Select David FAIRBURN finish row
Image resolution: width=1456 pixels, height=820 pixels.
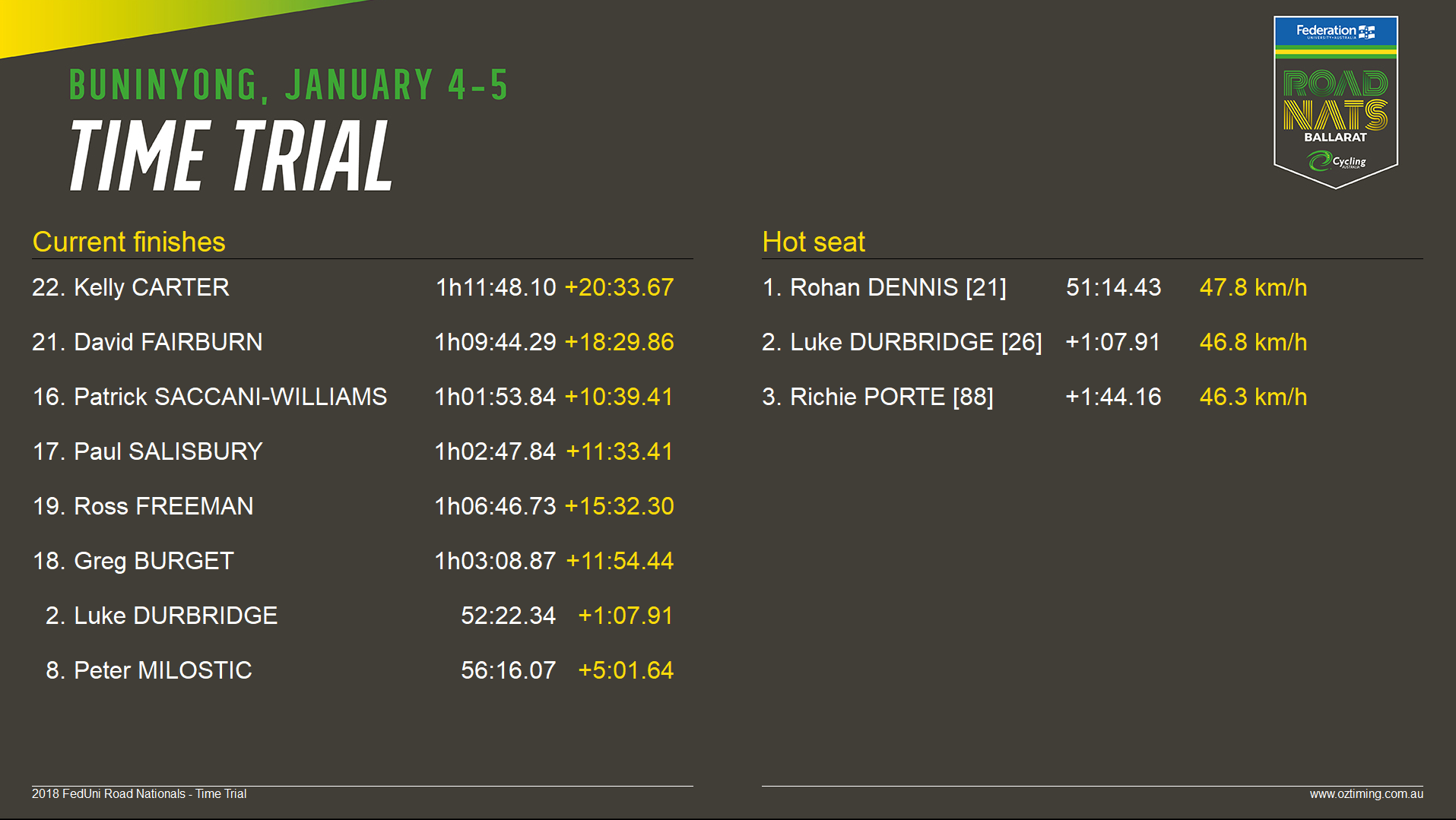[x=353, y=342]
